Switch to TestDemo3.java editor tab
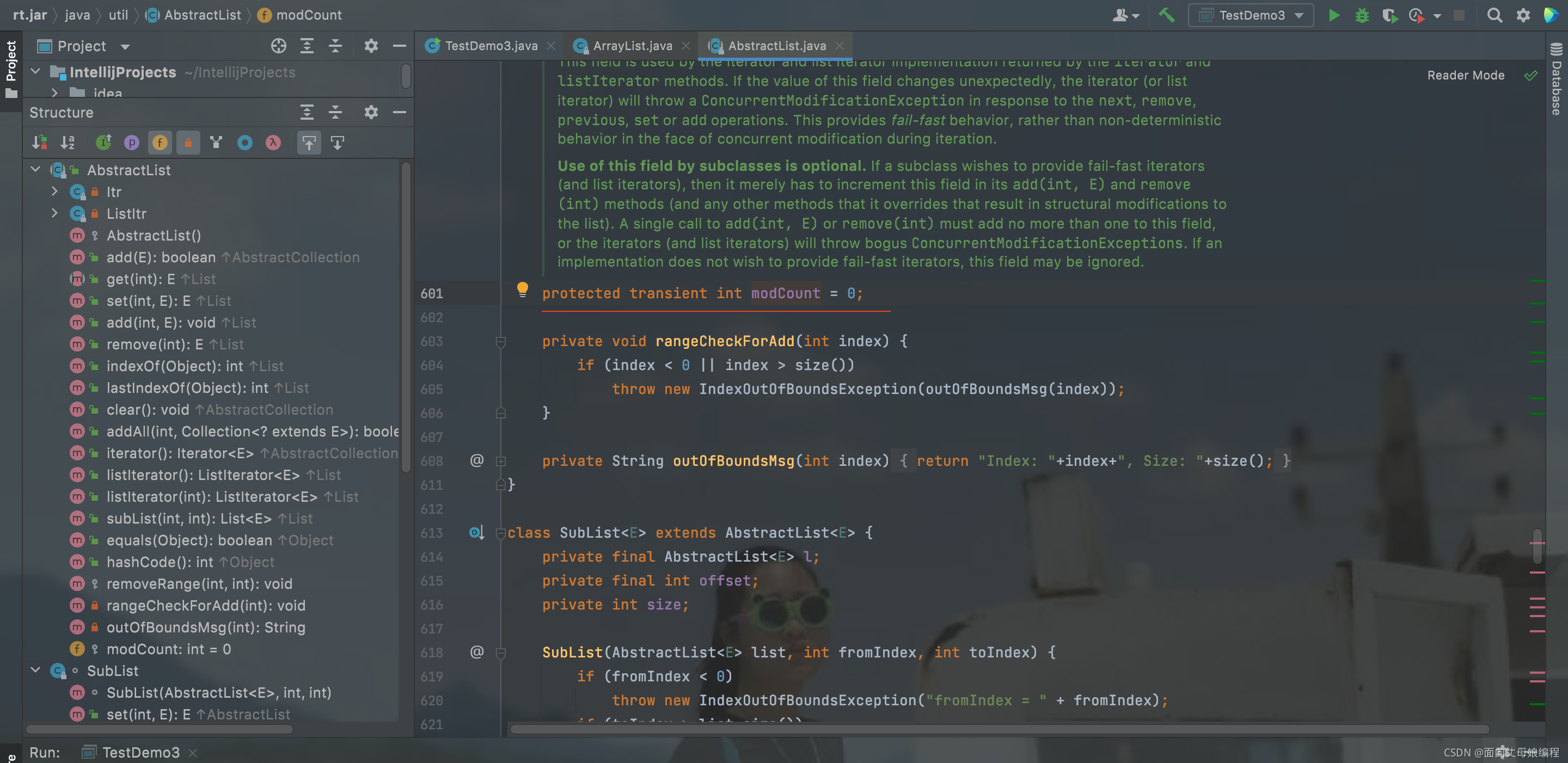 tap(491, 46)
